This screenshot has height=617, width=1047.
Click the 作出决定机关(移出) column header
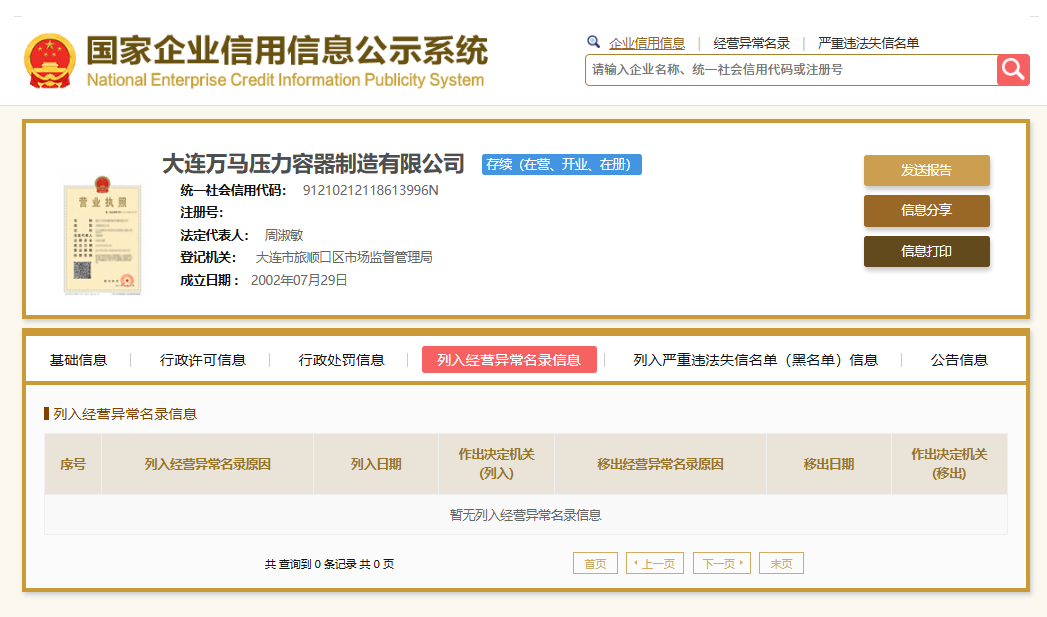949,464
